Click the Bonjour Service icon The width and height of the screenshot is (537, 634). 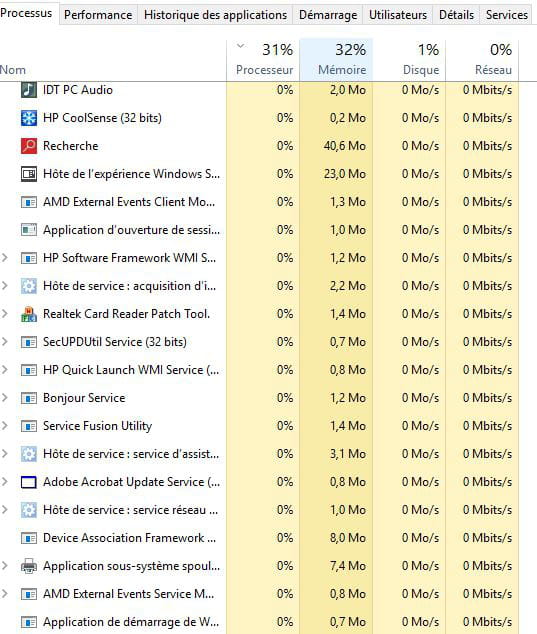coord(29,398)
